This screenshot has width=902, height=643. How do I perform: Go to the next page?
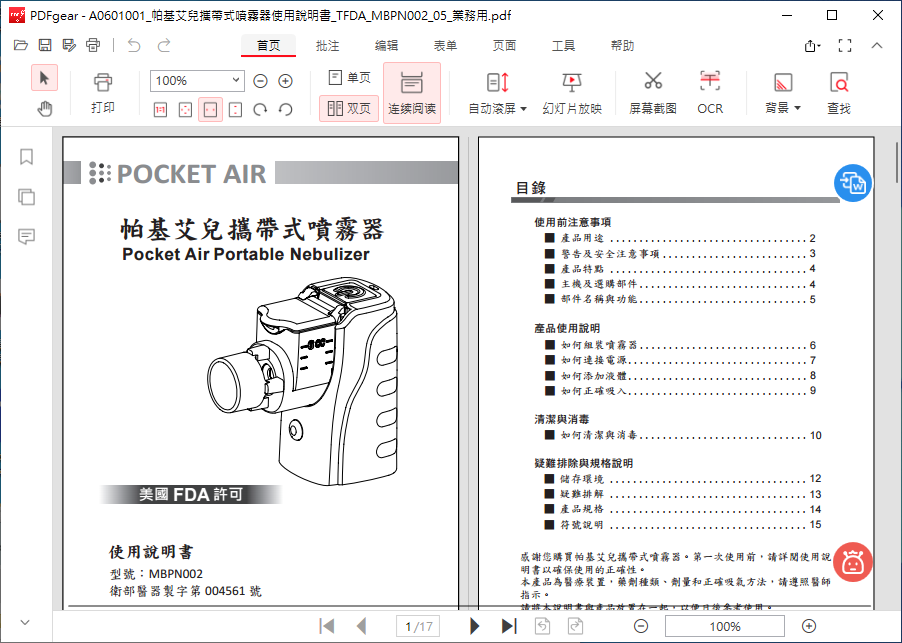pos(475,626)
